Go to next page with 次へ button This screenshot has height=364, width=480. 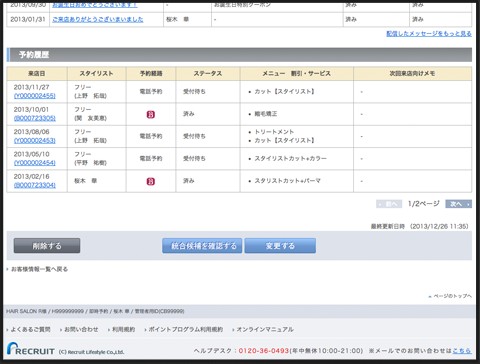click(x=458, y=204)
